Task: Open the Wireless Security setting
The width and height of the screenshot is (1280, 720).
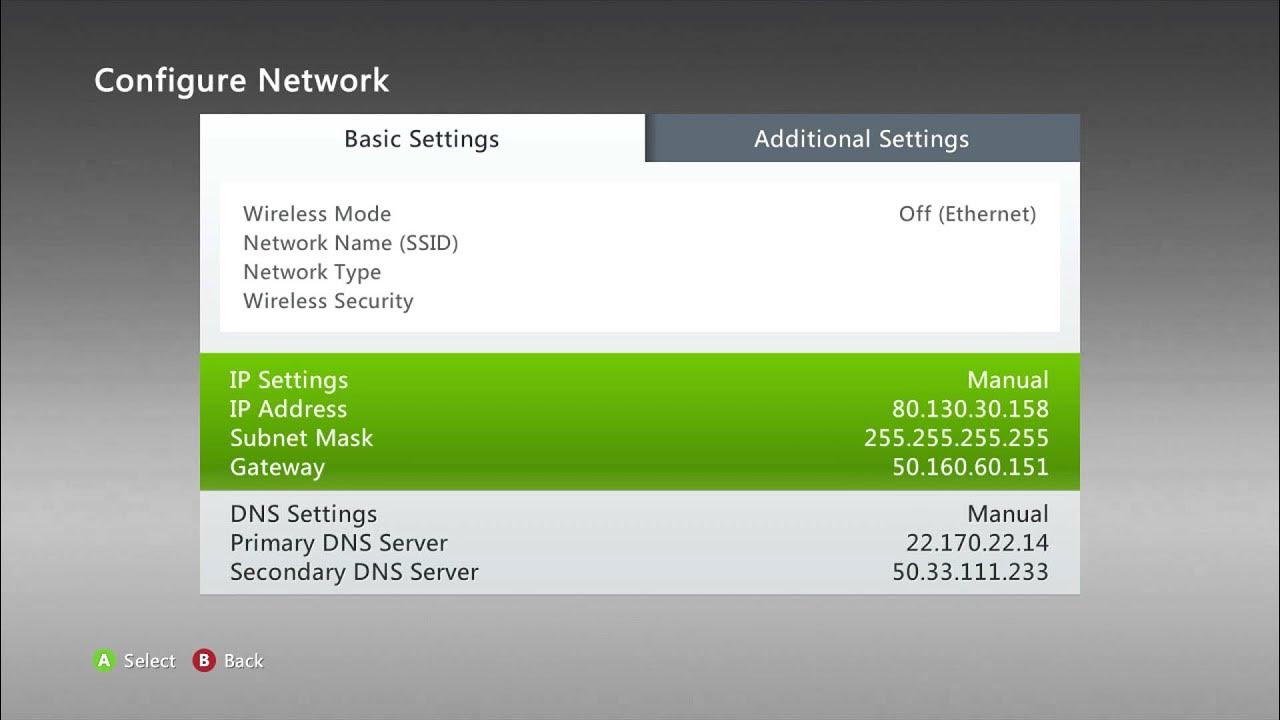Action: (x=328, y=301)
